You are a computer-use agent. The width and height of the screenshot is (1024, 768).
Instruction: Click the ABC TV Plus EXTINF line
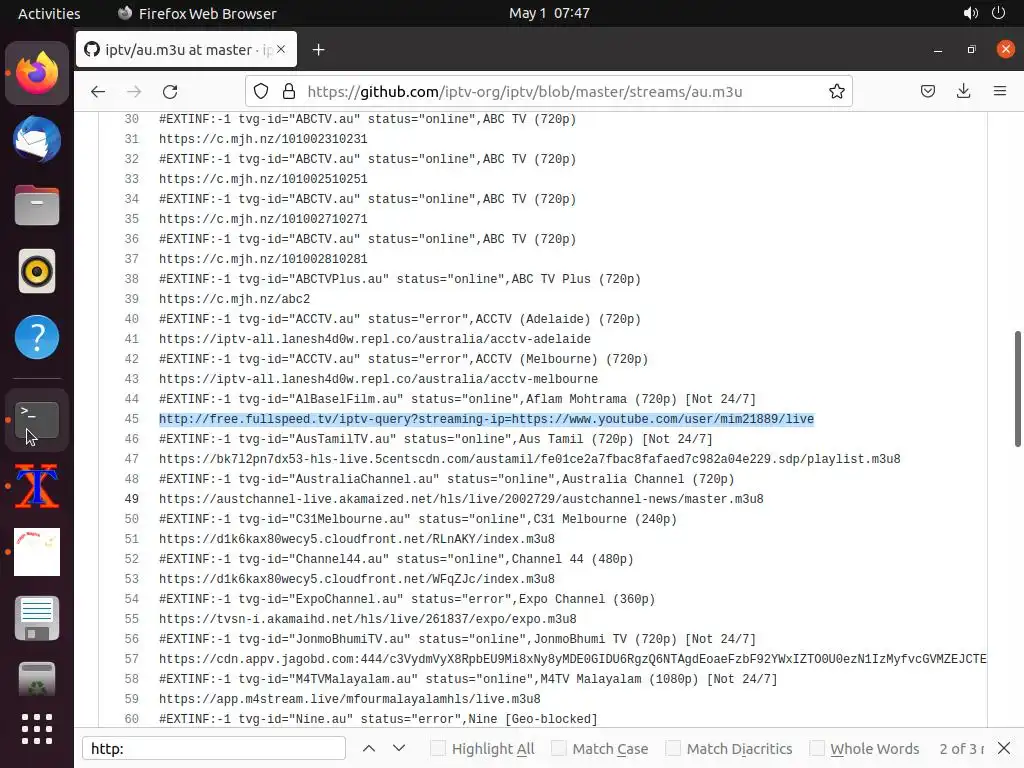(400, 280)
